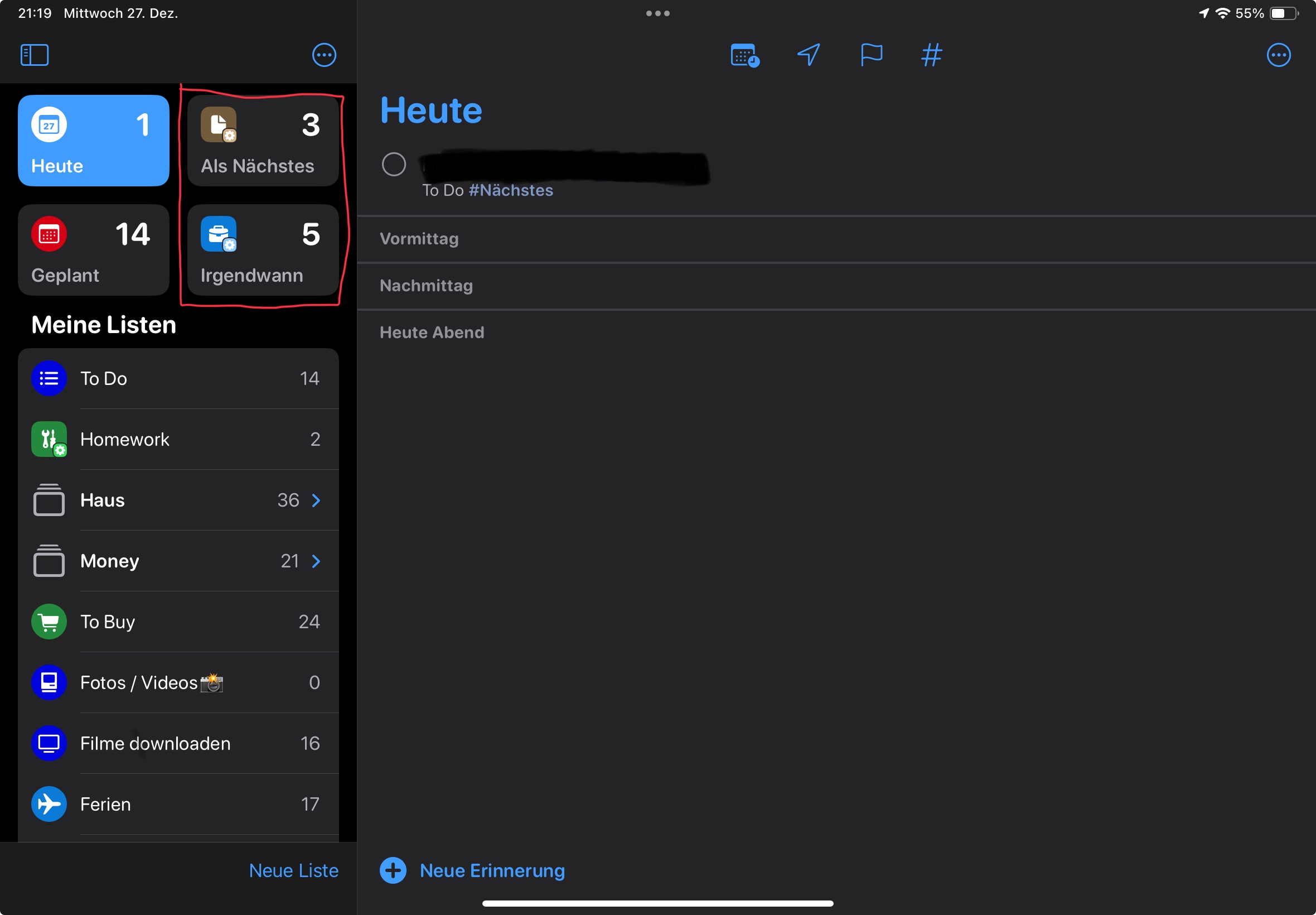The height and width of the screenshot is (915, 1316).
Task: Open the list more options ellipsis
Action: pos(1278,55)
